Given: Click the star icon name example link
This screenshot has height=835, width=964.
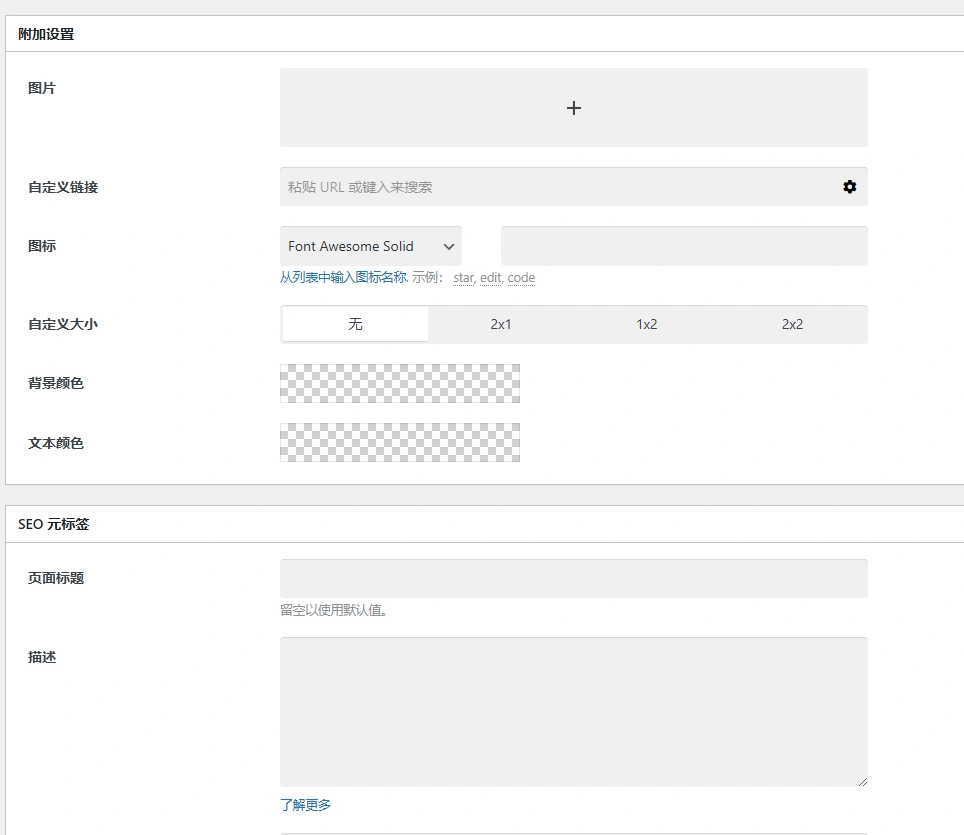Looking at the screenshot, I should click(x=462, y=277).
